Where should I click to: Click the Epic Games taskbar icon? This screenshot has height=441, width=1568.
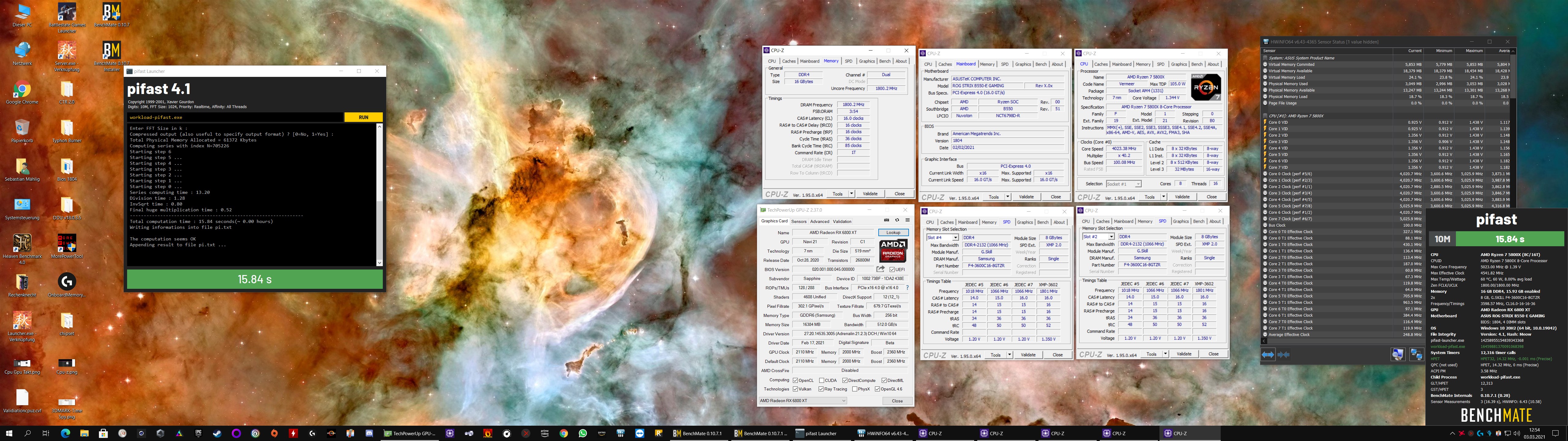198,433
